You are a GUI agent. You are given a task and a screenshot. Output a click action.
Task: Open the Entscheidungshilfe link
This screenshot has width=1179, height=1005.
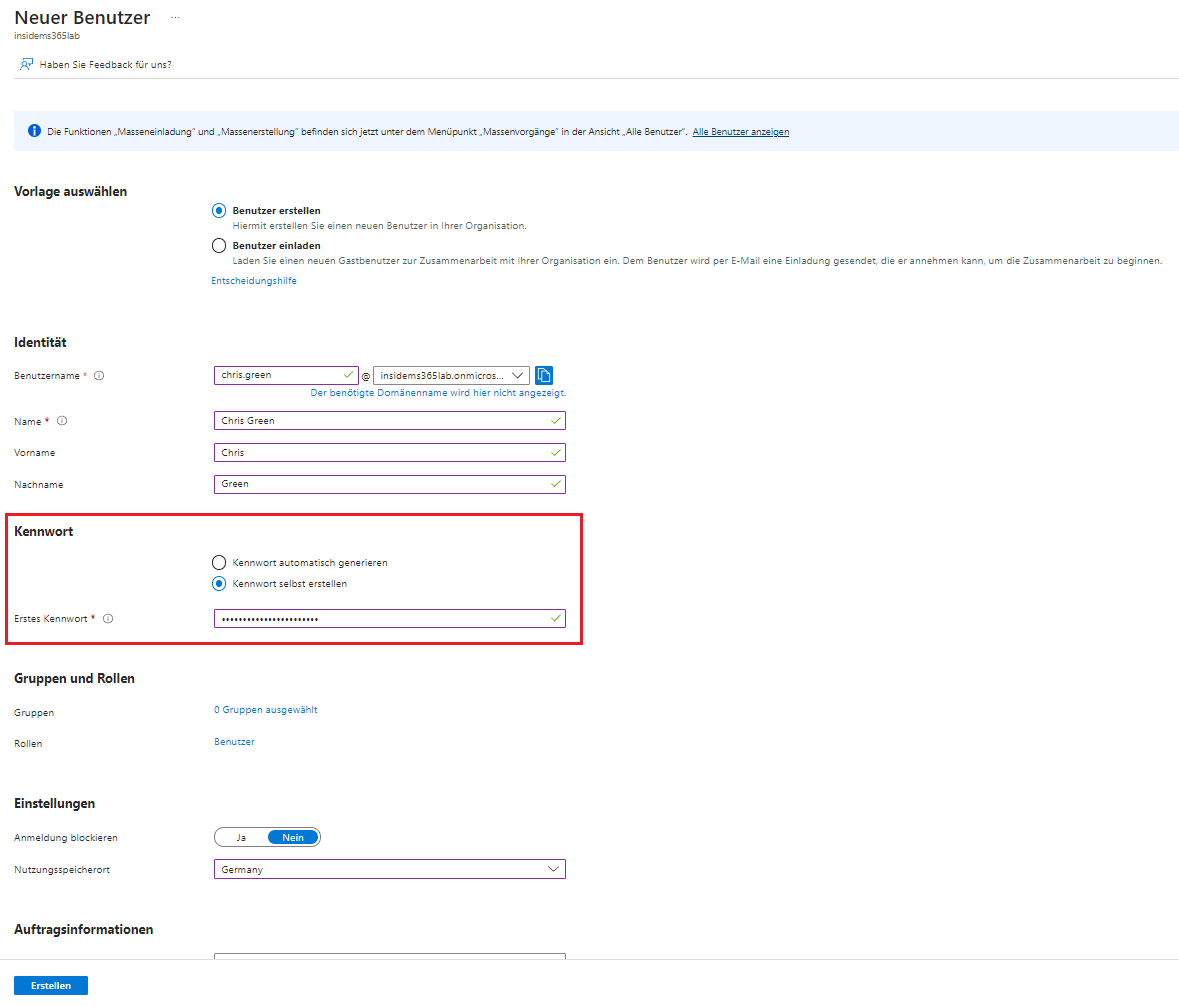point(253,281)
